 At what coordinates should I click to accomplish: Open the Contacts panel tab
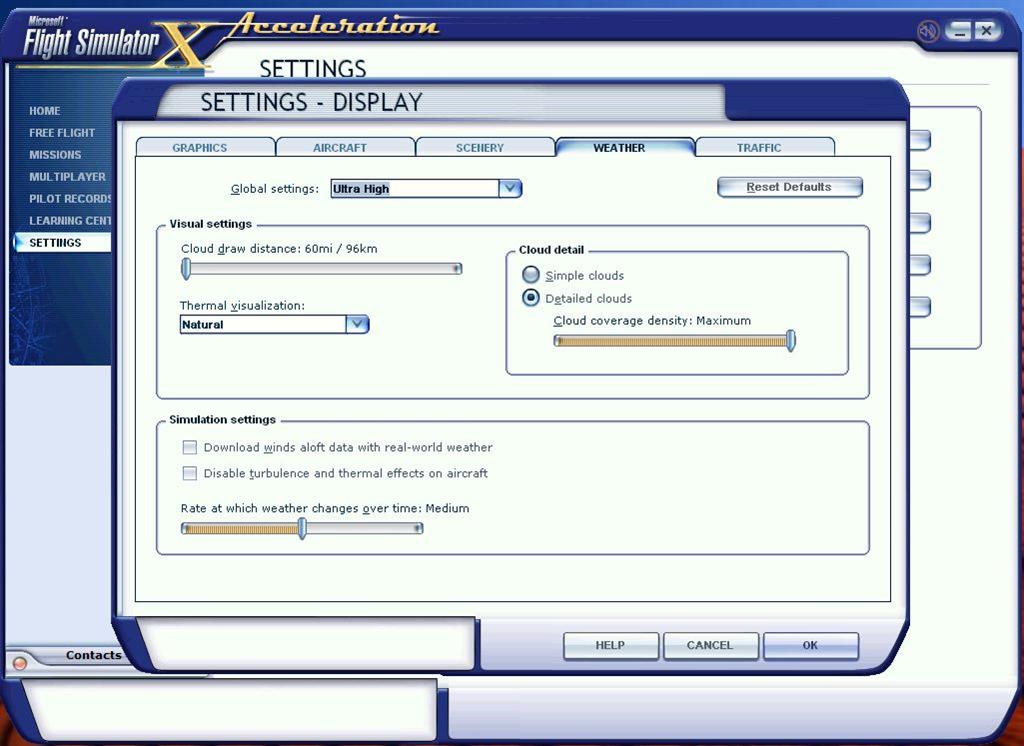point(93,655)
